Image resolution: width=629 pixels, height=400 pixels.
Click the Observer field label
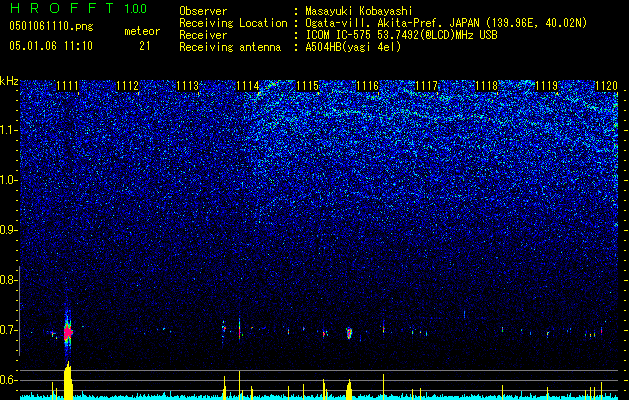coord(203,12)
